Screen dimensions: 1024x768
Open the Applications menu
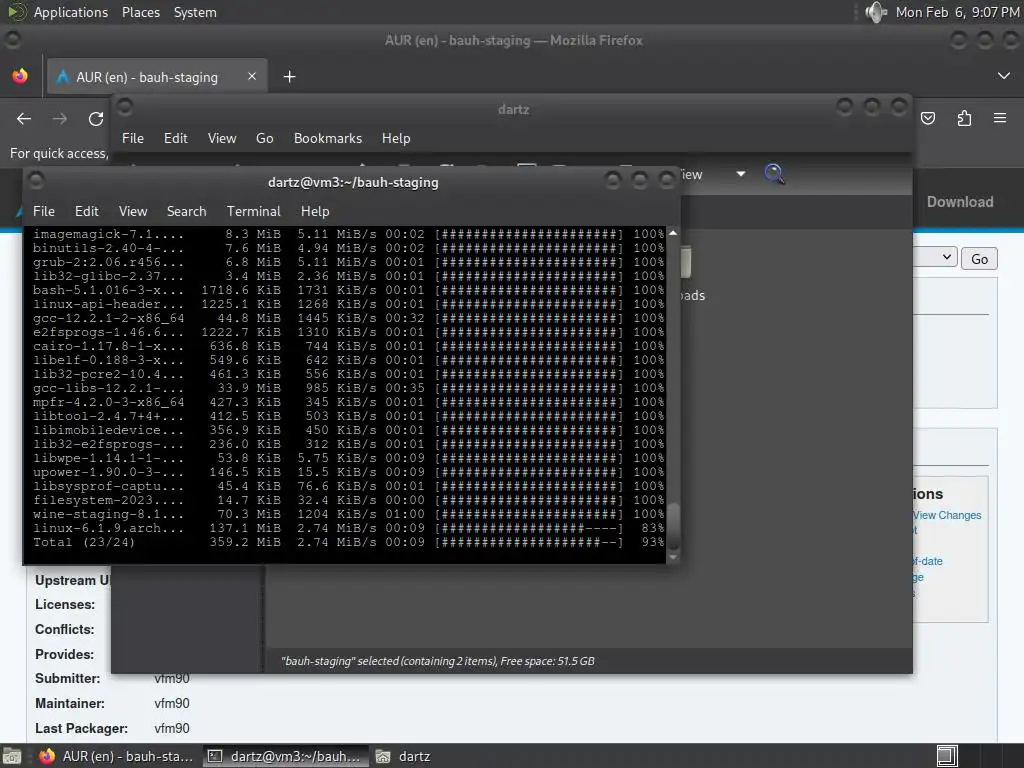[71, 12]
